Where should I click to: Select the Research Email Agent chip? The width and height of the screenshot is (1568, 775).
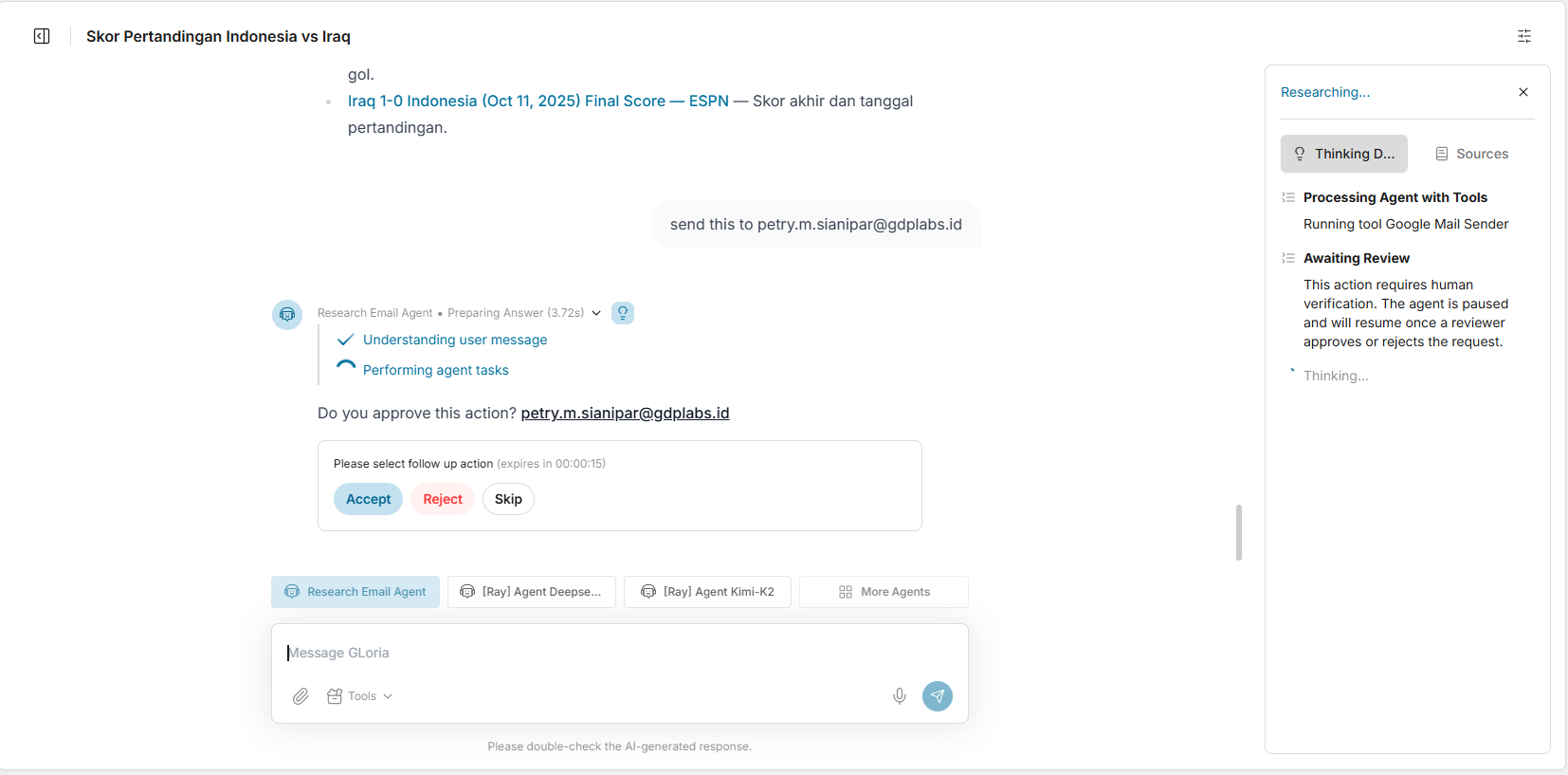356,592
